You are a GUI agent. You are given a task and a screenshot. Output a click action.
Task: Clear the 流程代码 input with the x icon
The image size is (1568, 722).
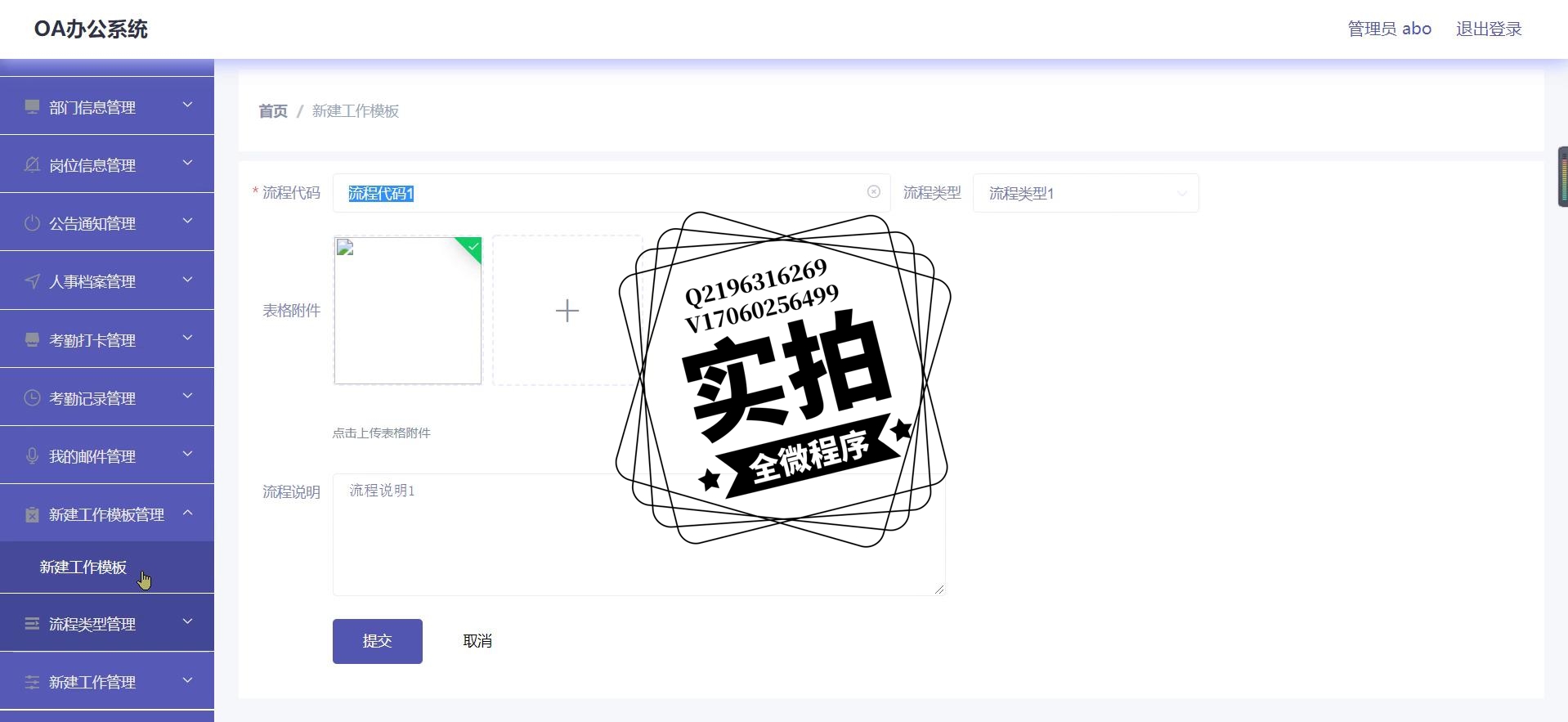tap(873, 191)
